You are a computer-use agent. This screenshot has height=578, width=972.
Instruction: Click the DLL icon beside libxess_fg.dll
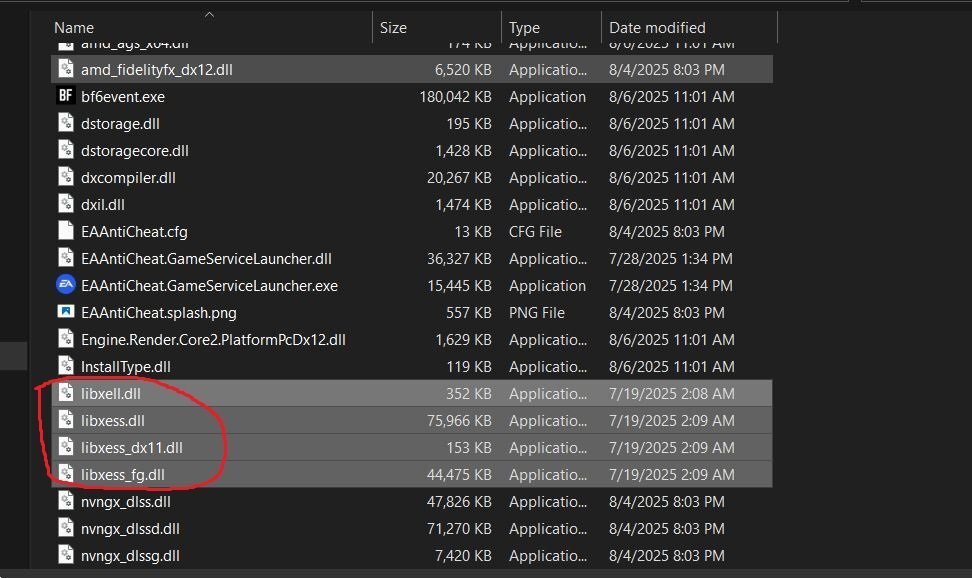tap(66, 473)
